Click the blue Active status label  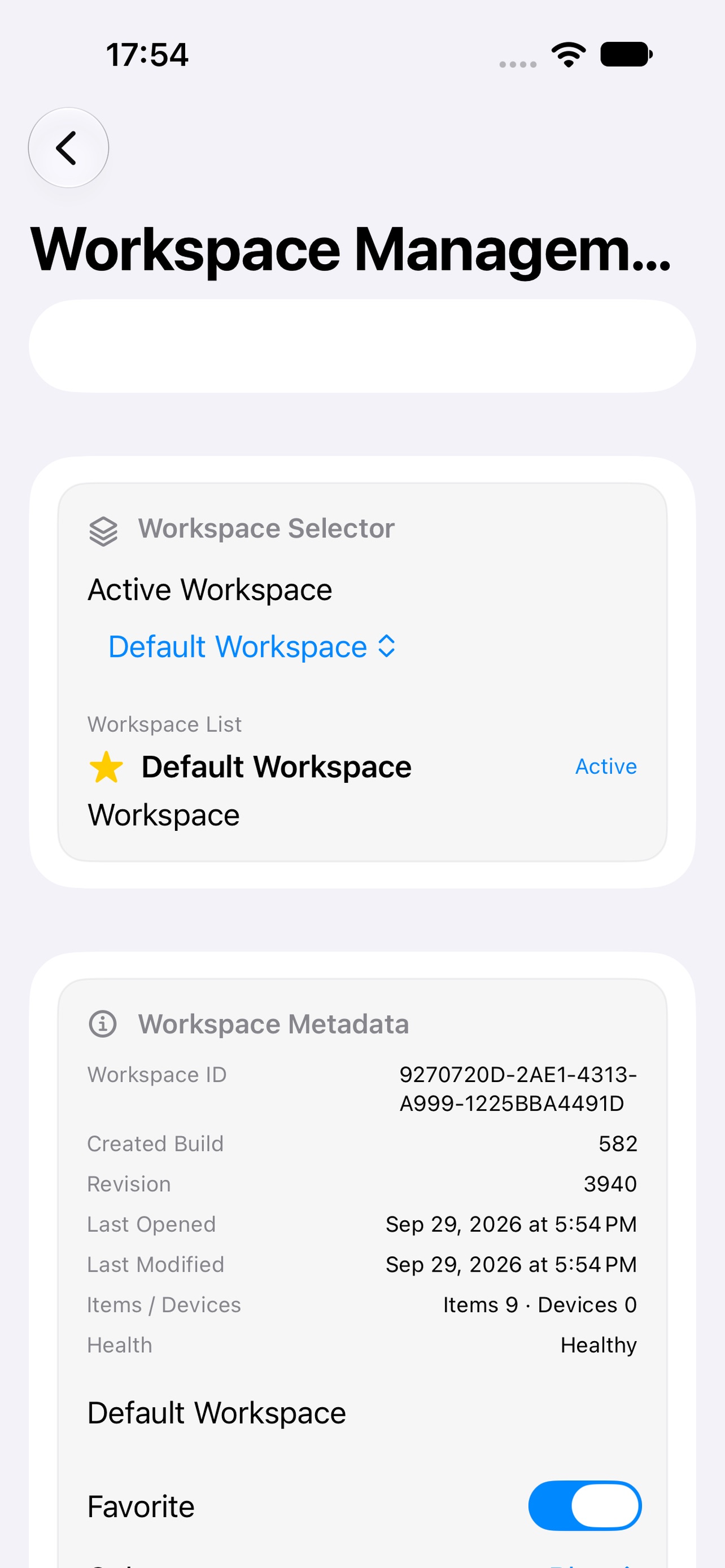tap(606, 767)
